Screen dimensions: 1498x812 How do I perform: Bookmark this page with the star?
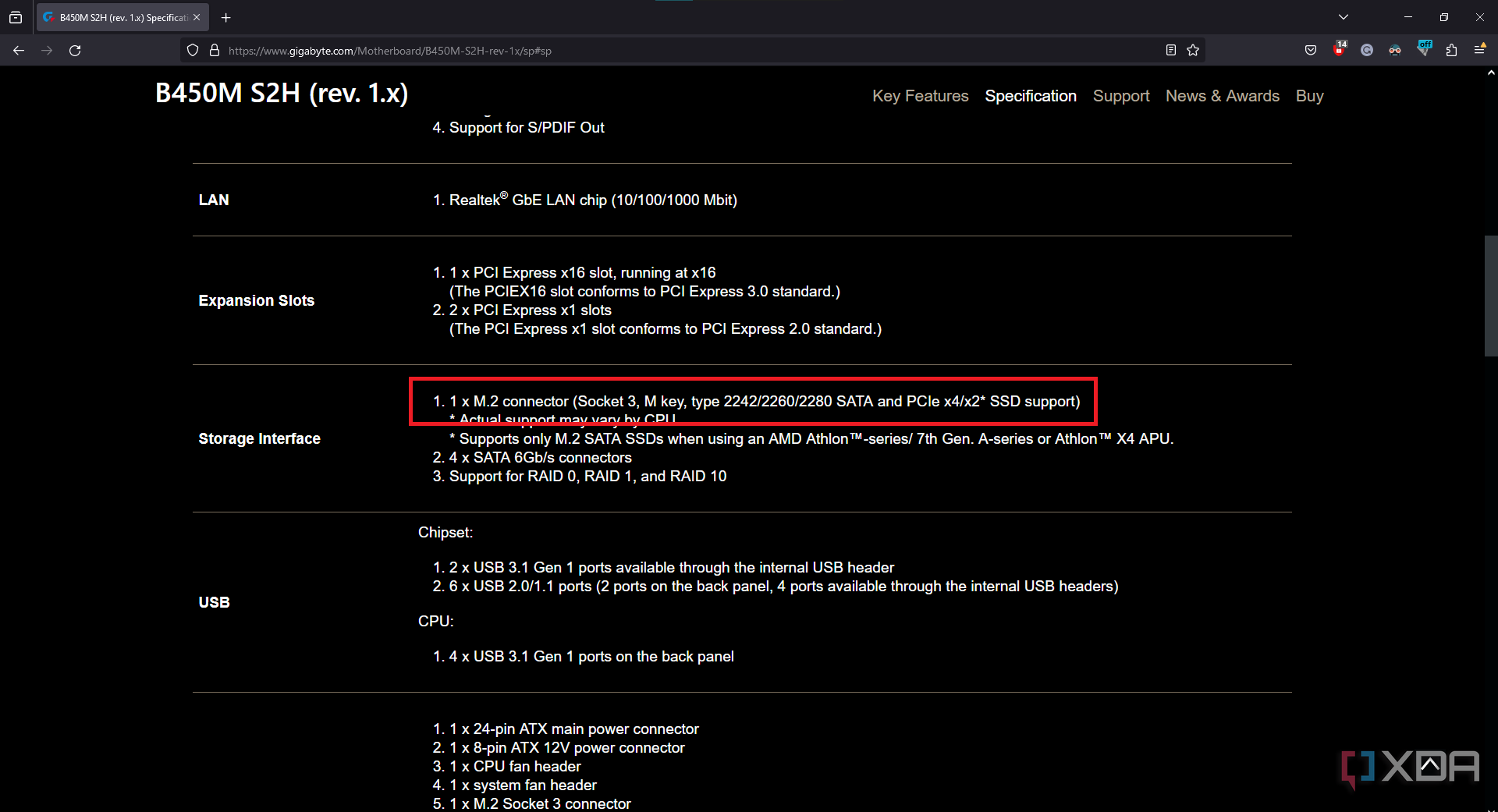(1193, 51)
